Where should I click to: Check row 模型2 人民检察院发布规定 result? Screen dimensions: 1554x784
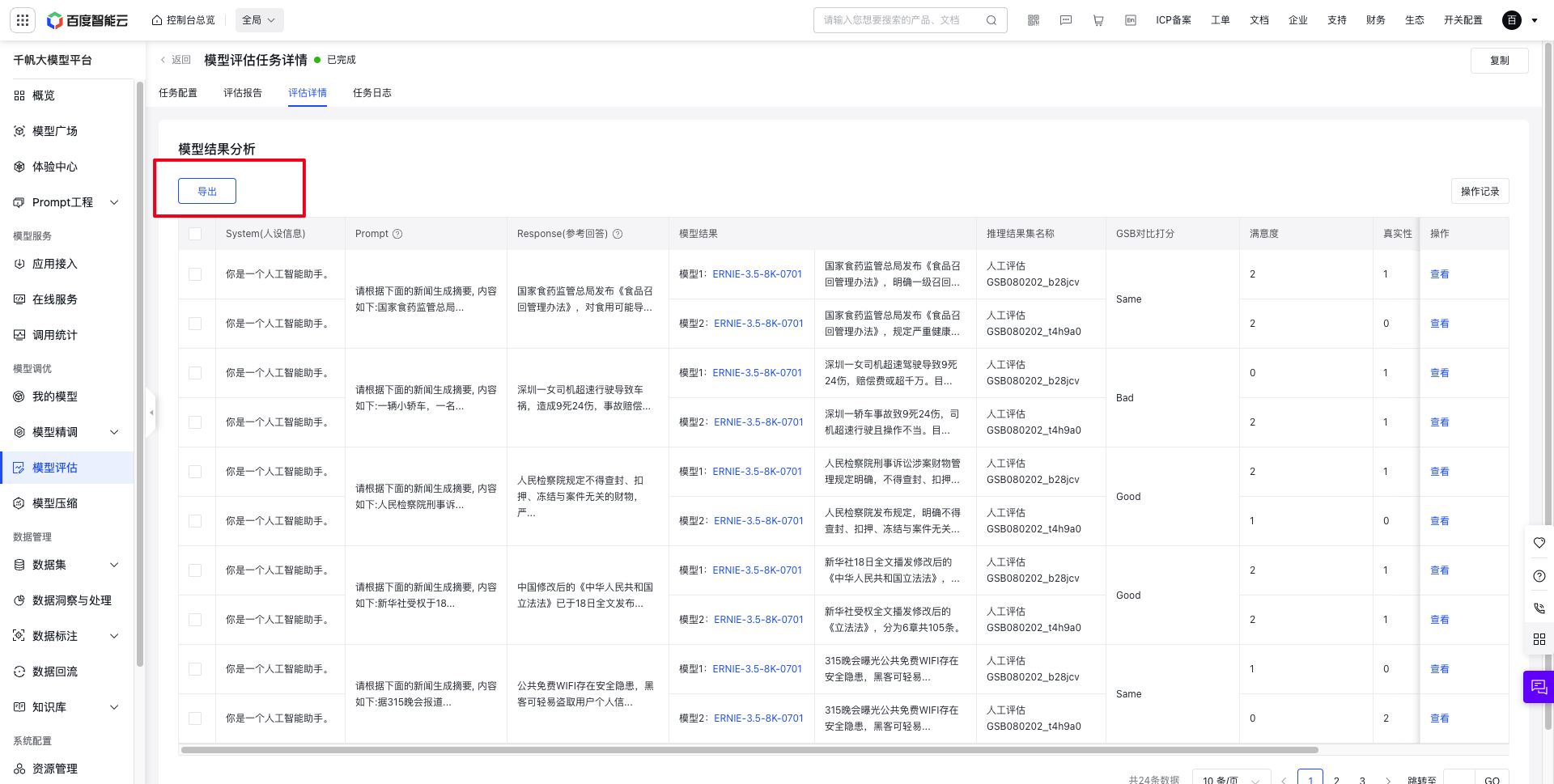(x=195, y=521)
